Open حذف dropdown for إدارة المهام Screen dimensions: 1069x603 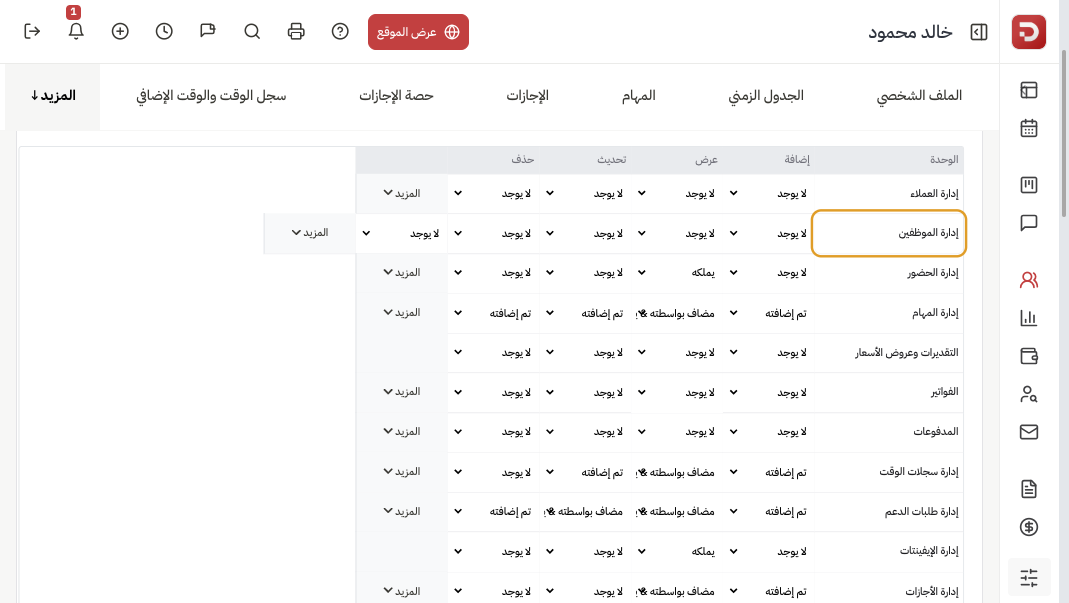click(493, 313)
